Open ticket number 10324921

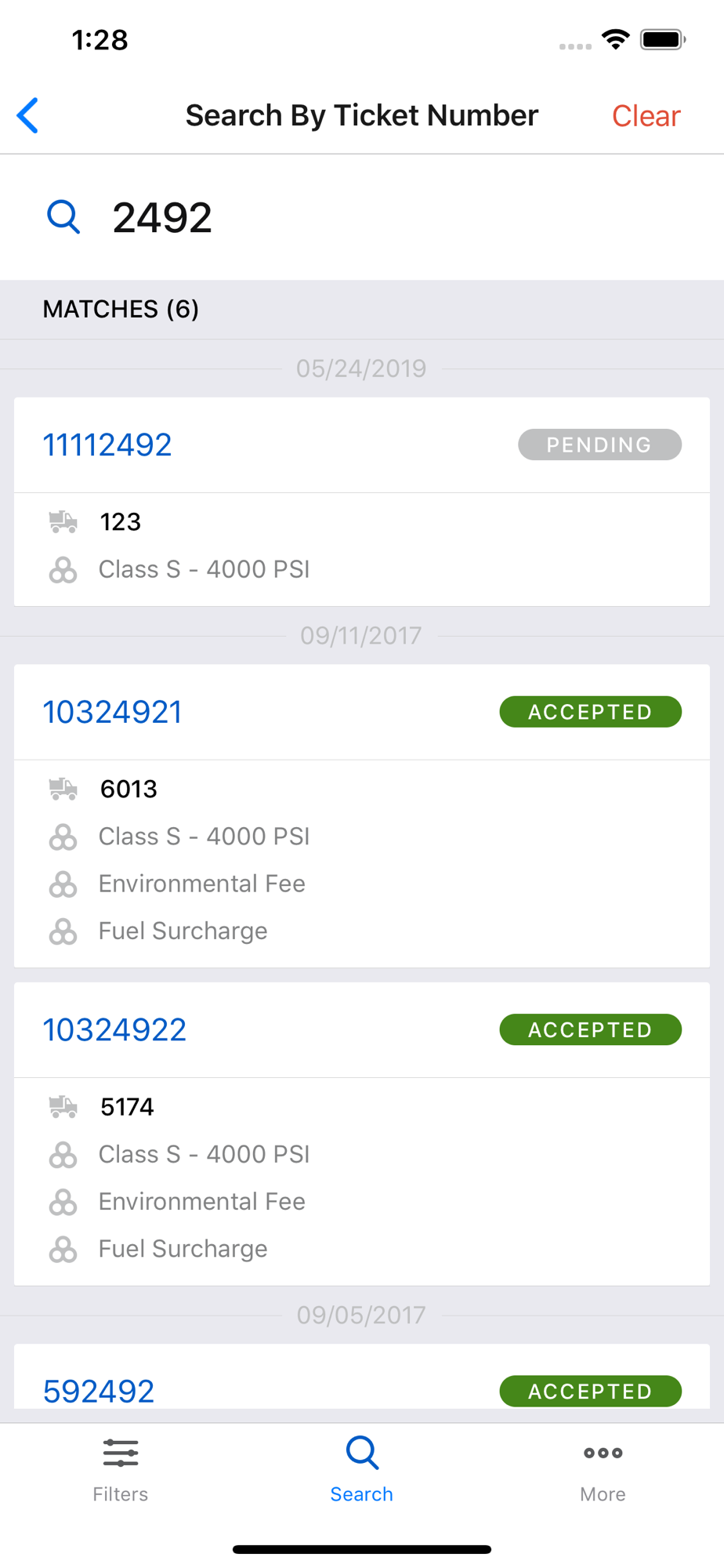coord(112,713)
